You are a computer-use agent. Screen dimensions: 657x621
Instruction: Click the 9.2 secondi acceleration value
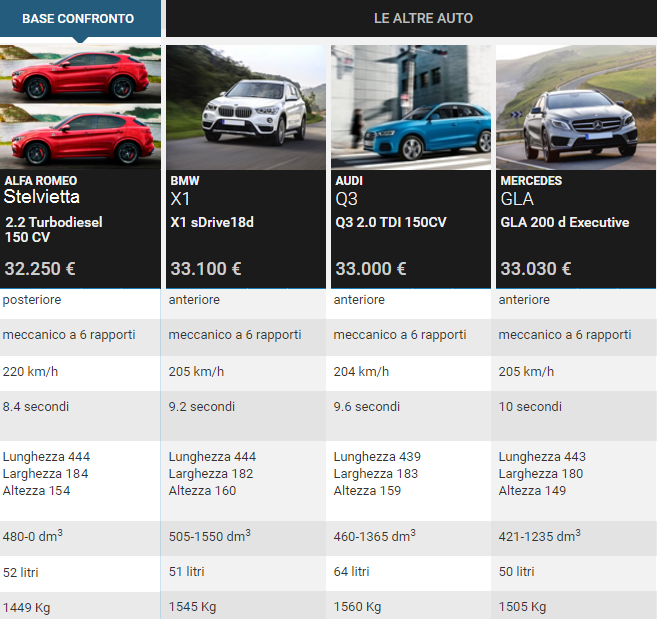coord(202,407)
